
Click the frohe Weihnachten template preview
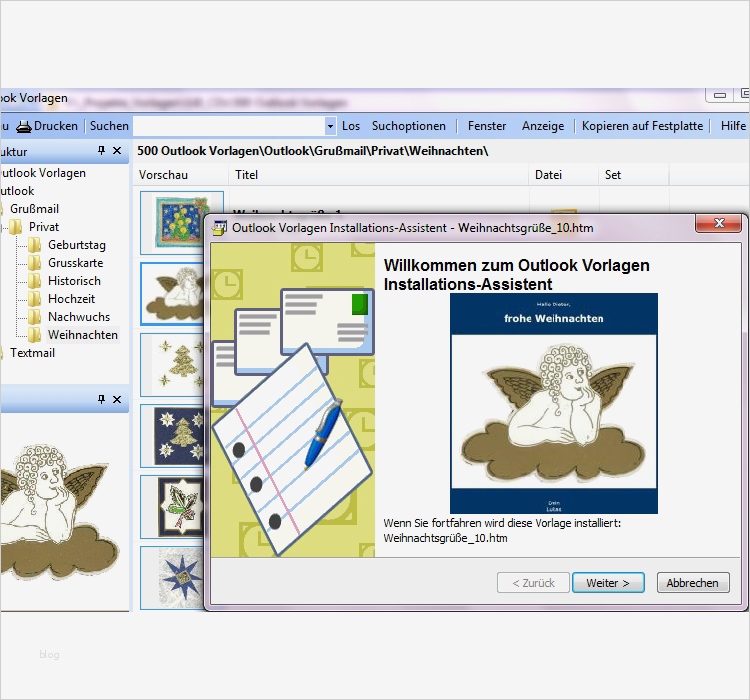pos(554,403)
